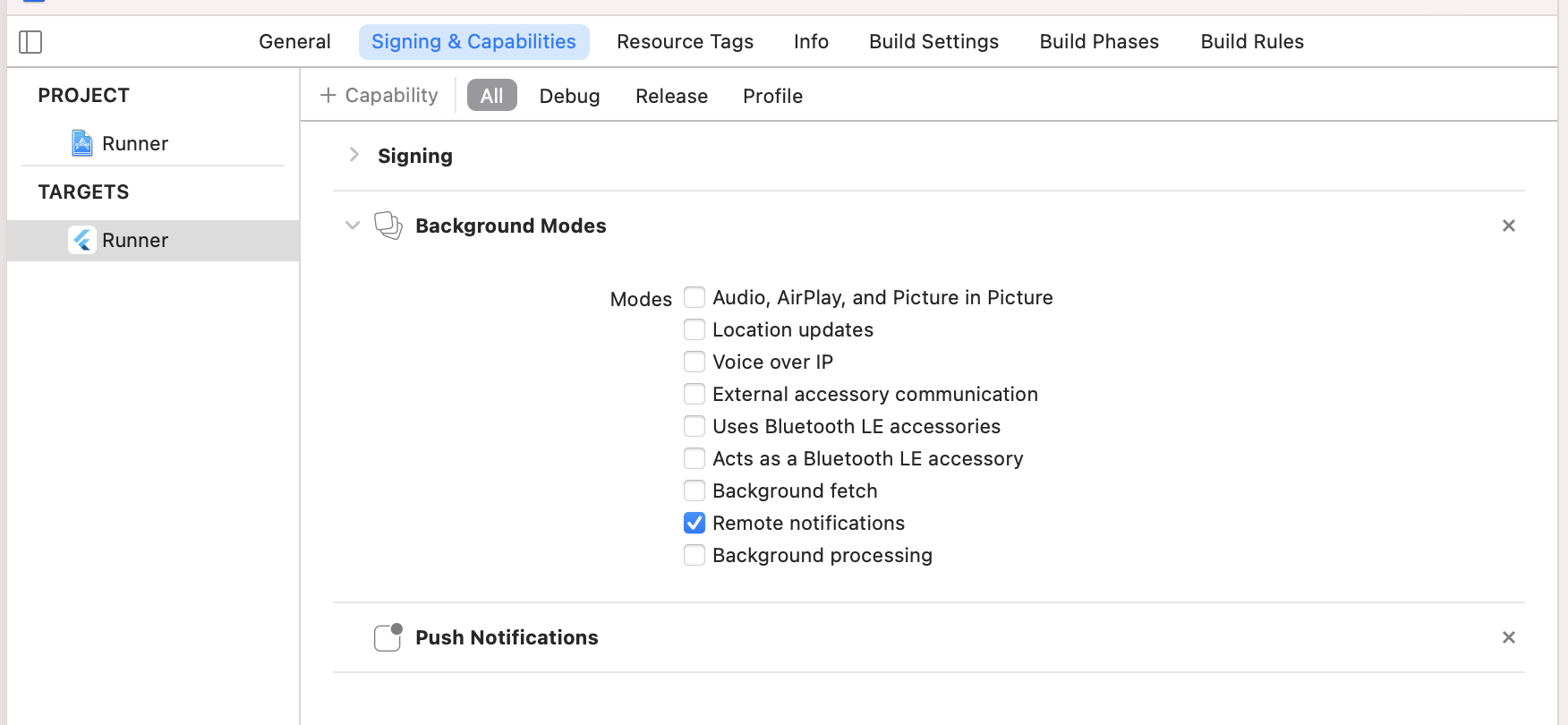Open the Info tab
The height and width of the screenshot is (725, 1568).
point(811,42)
